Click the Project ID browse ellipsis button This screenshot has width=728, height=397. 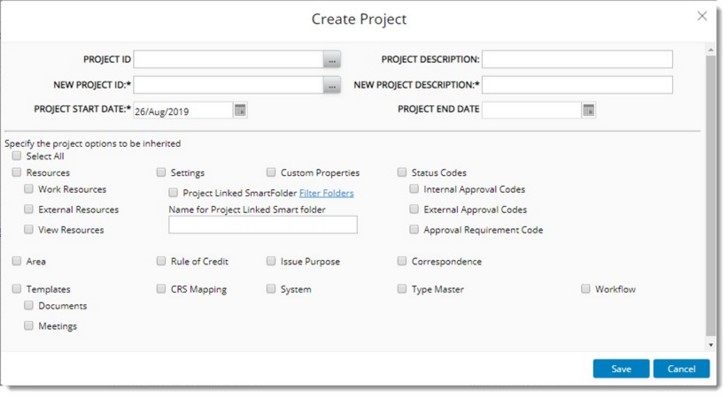click(x=332, y=60)
